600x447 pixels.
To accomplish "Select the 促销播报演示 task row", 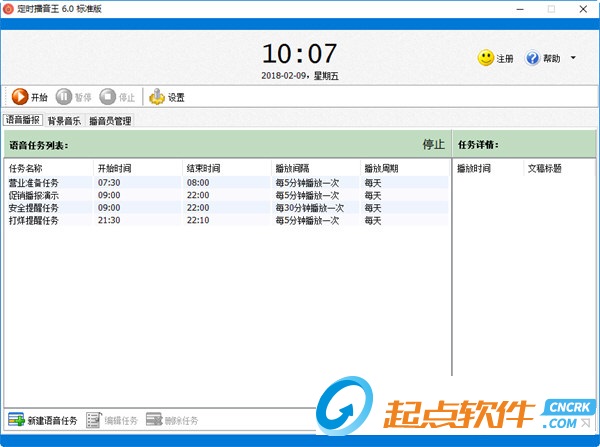I will tap(227, 196).
